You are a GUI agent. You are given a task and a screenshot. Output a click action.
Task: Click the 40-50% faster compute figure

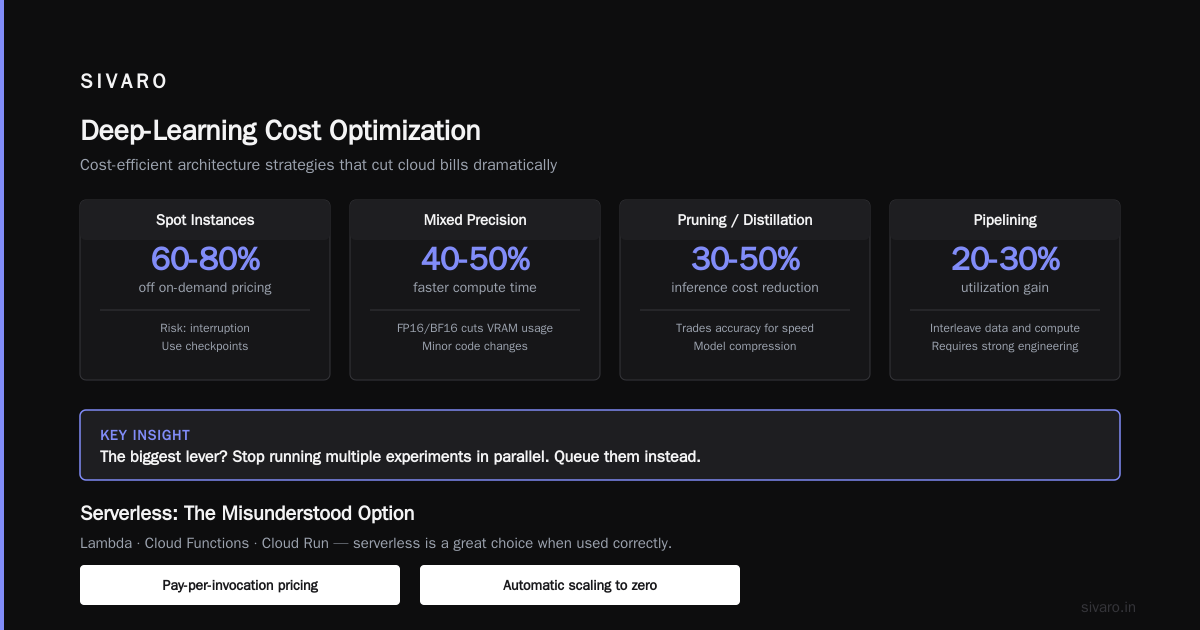pyautogui.click(x=475, y=259)
